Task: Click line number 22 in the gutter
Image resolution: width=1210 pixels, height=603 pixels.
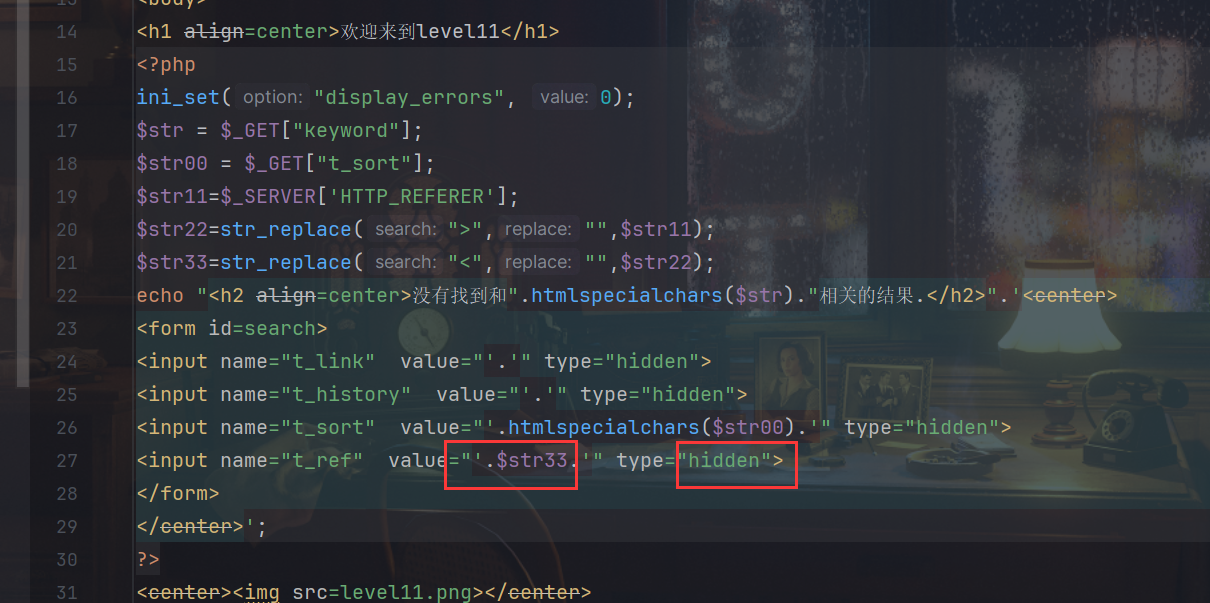Action: (66, 296)
